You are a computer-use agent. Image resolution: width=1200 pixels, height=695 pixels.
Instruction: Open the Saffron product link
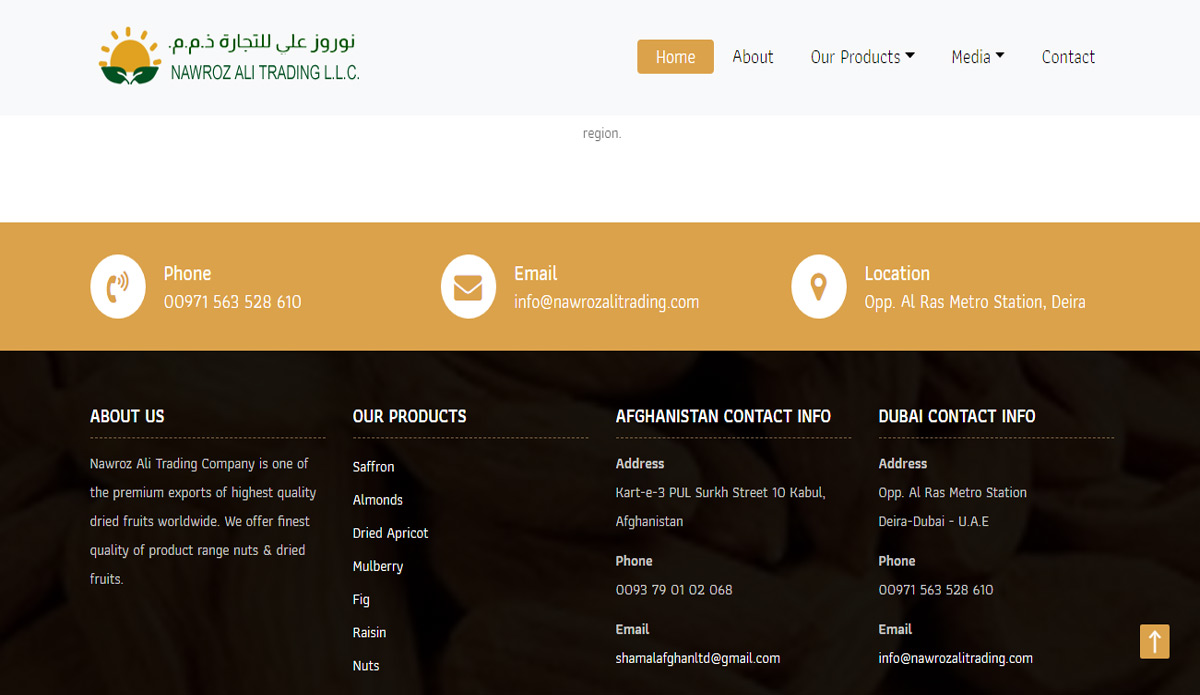pos(373,467)
